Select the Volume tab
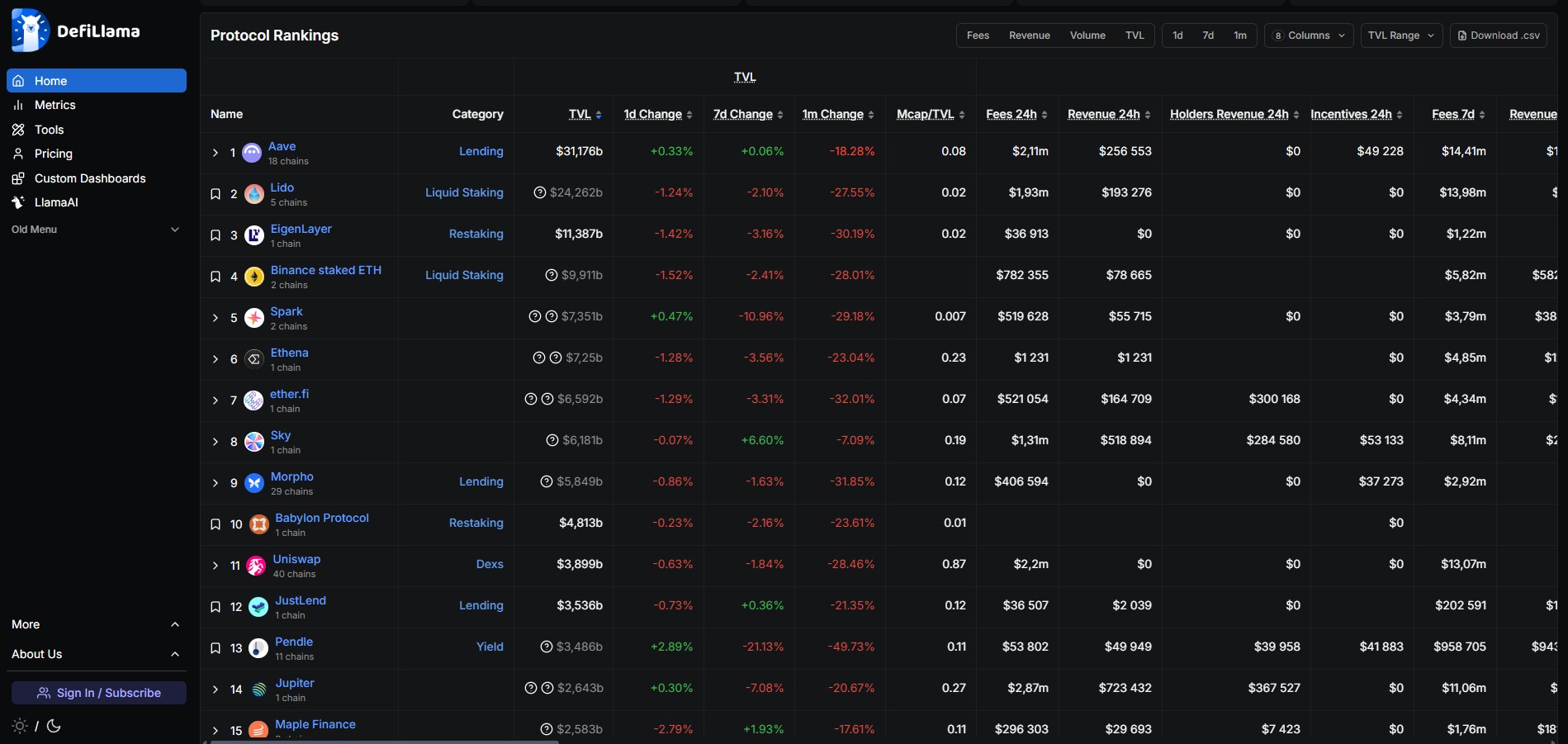The height and width of the screenshot is (744, 1568). [x=1087, y=36]
